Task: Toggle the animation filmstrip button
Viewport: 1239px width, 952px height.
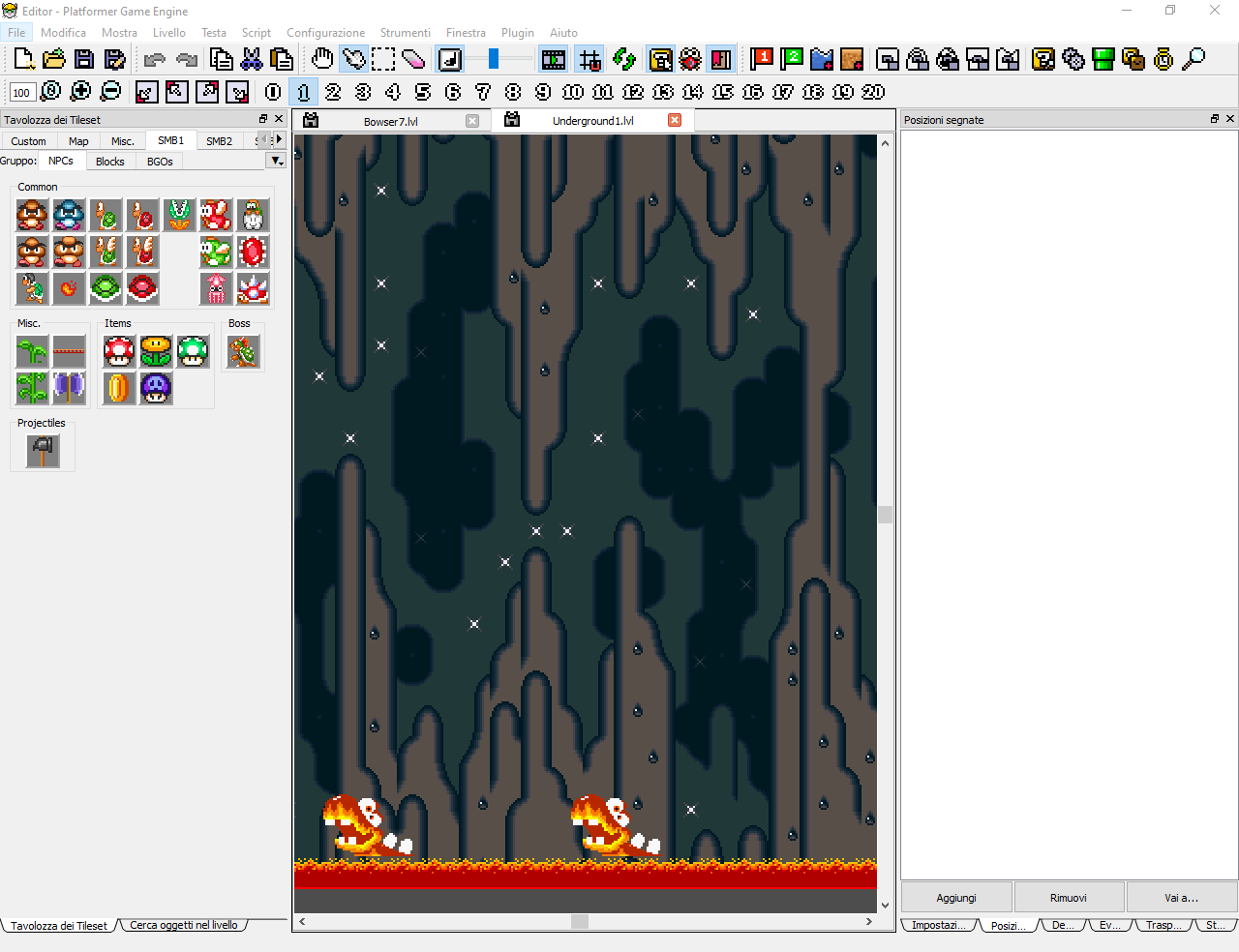Action: pyautogui.click(x=554, y=59)
